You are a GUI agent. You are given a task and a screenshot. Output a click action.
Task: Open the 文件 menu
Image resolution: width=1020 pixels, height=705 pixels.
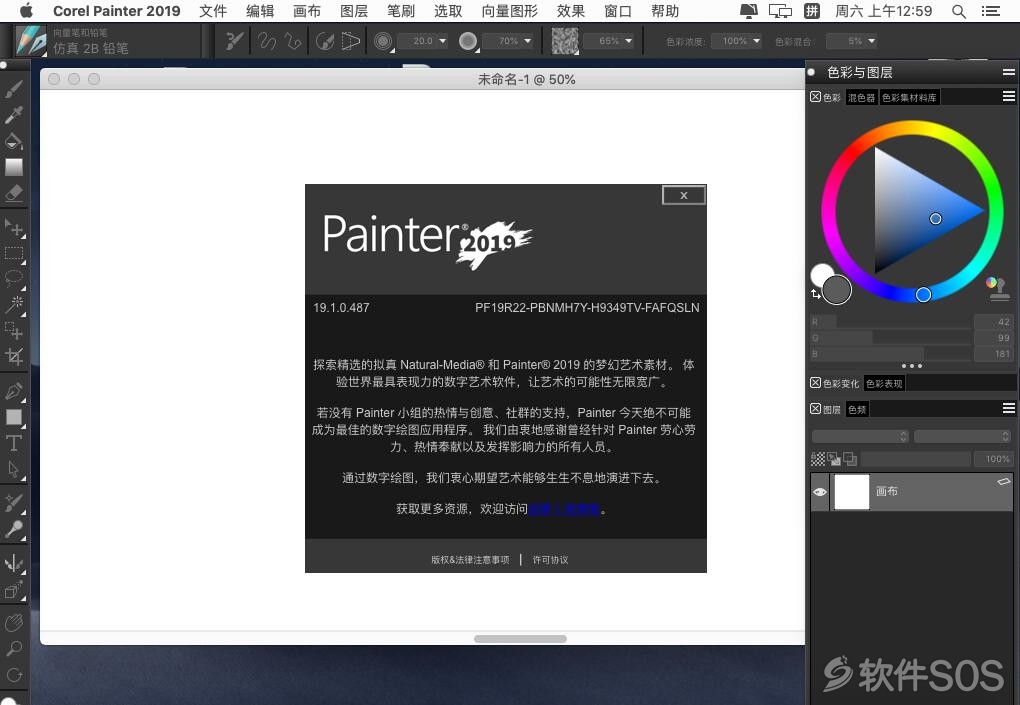tap(213, 11)
